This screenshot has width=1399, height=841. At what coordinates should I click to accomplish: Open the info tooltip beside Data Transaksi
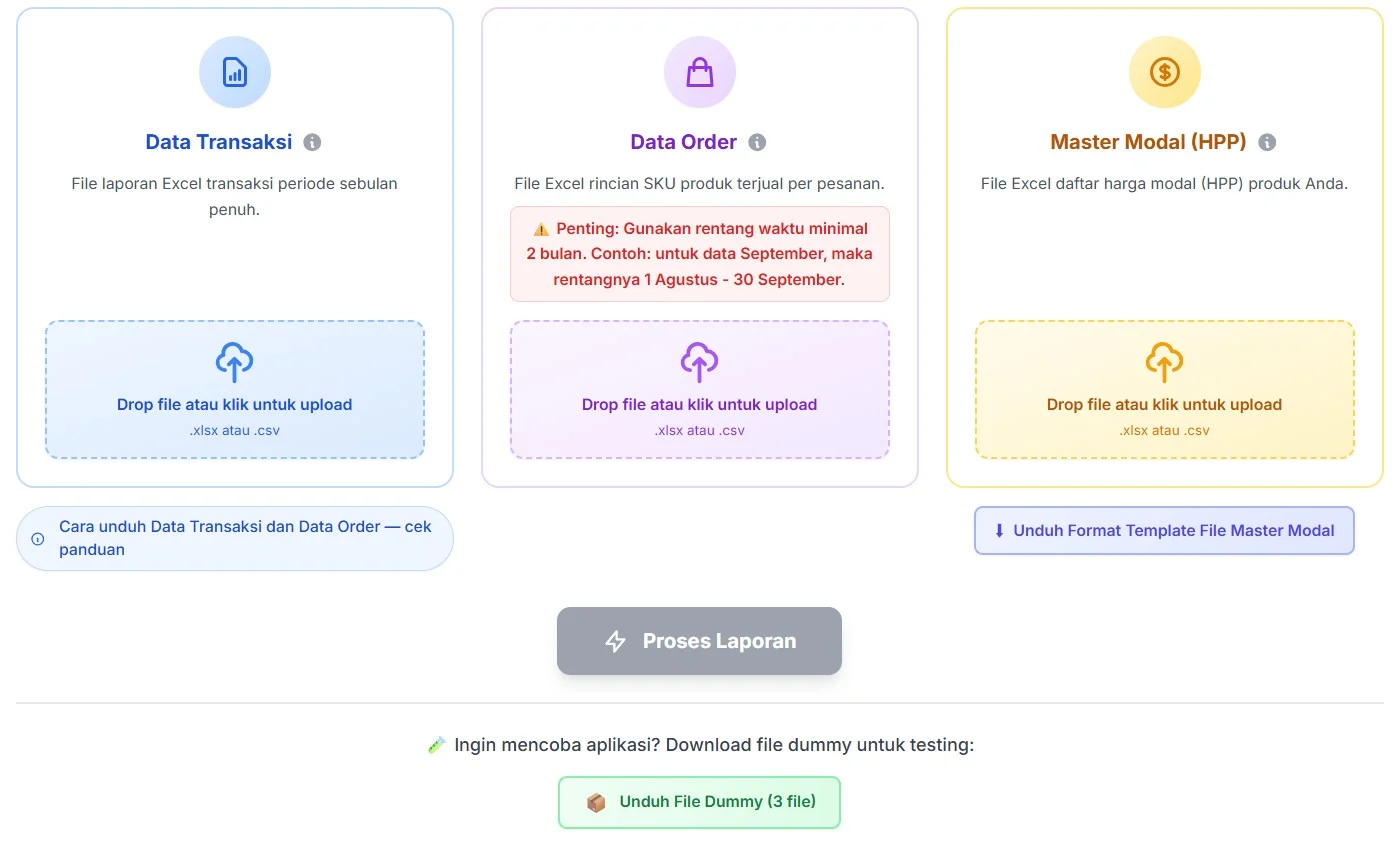[x=312, y=142]
